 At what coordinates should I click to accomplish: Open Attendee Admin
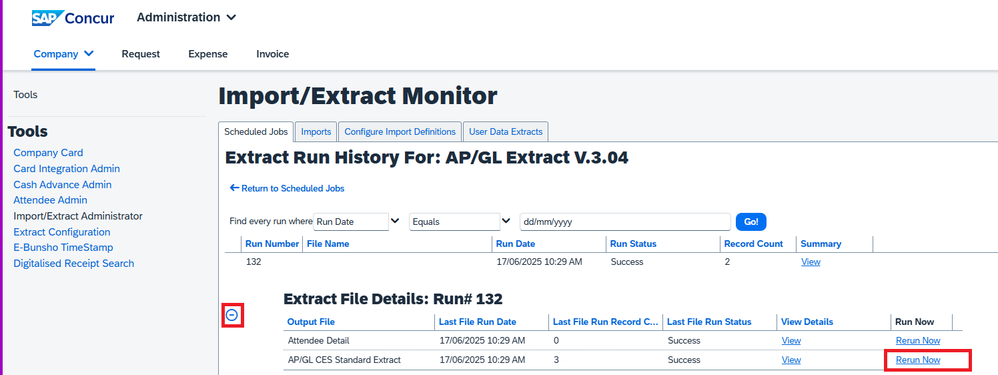click(50, 200)
